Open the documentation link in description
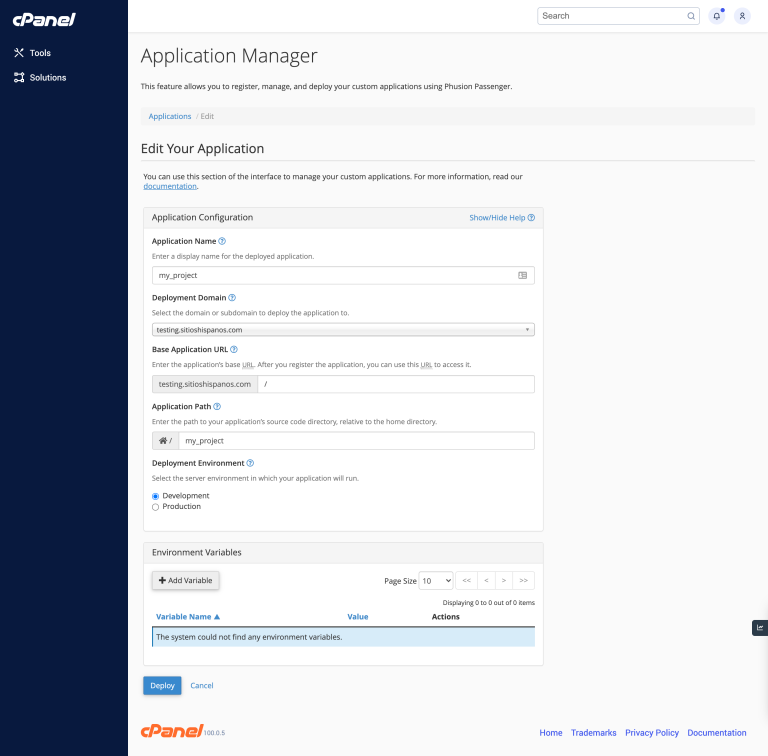Image resolution: width=768 pixels, height=756 pixels. pyautogui.click(x=170, y=186)
